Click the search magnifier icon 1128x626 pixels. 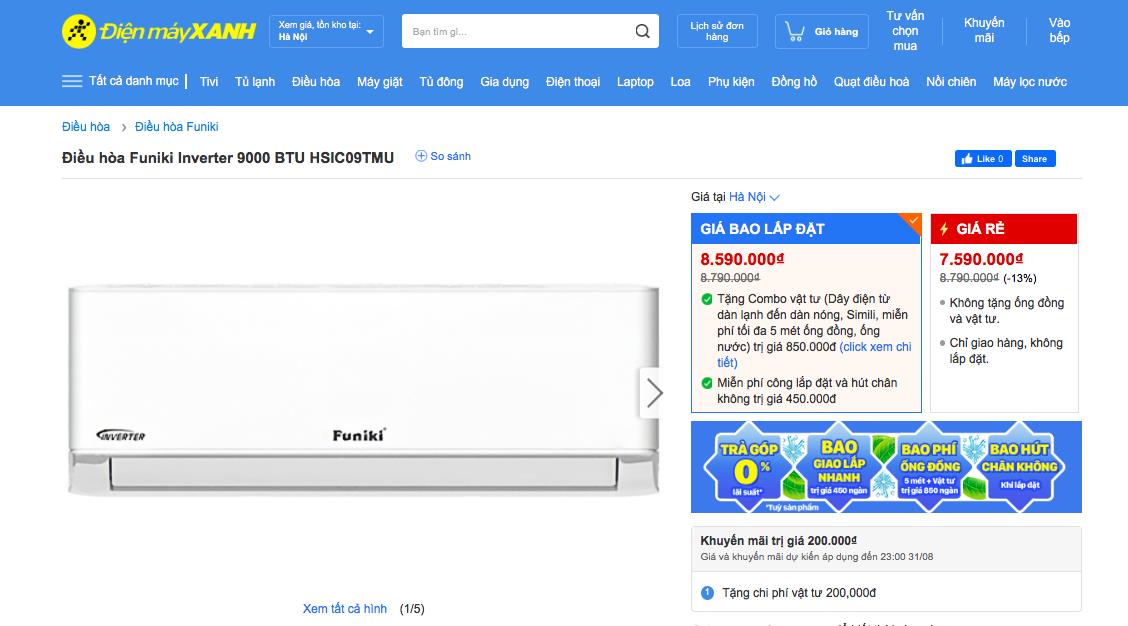pos(642,31)
